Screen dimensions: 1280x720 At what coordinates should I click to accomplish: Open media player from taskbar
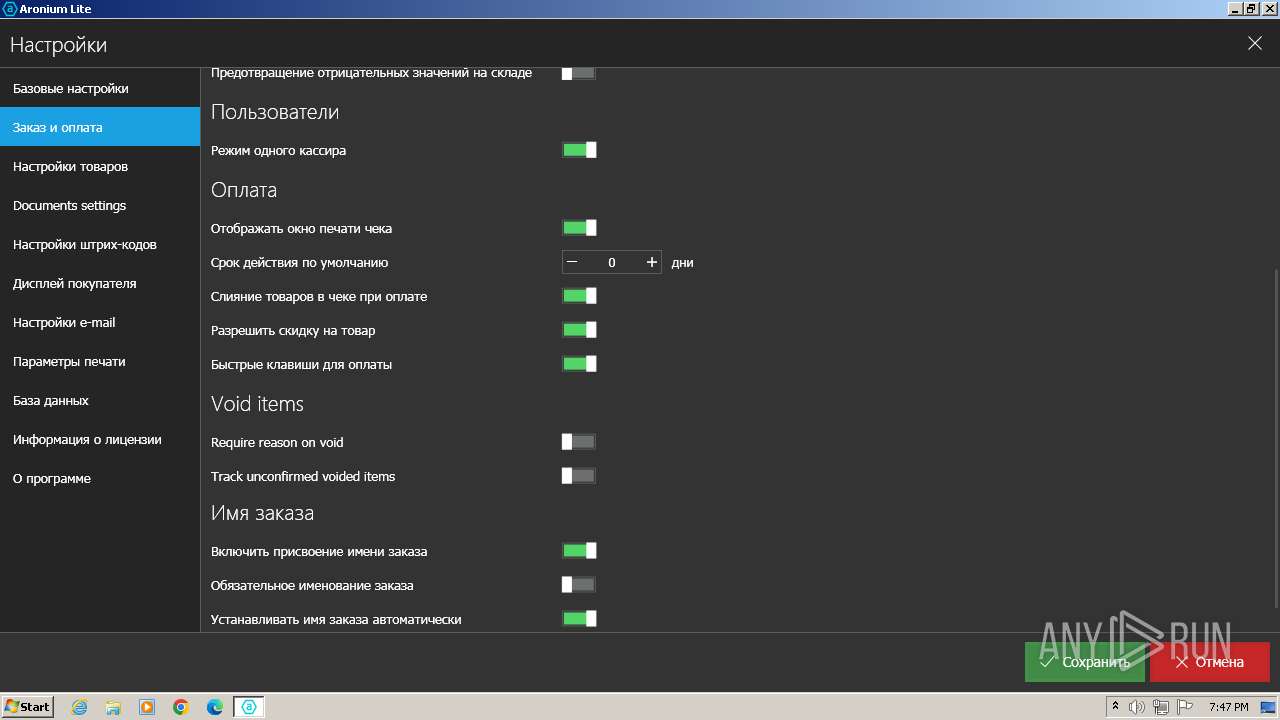147,707
